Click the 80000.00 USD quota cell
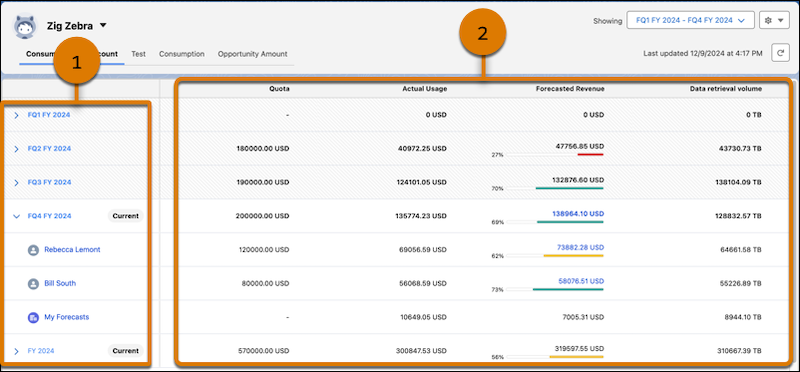800x372 pixels. pos(265,283)
